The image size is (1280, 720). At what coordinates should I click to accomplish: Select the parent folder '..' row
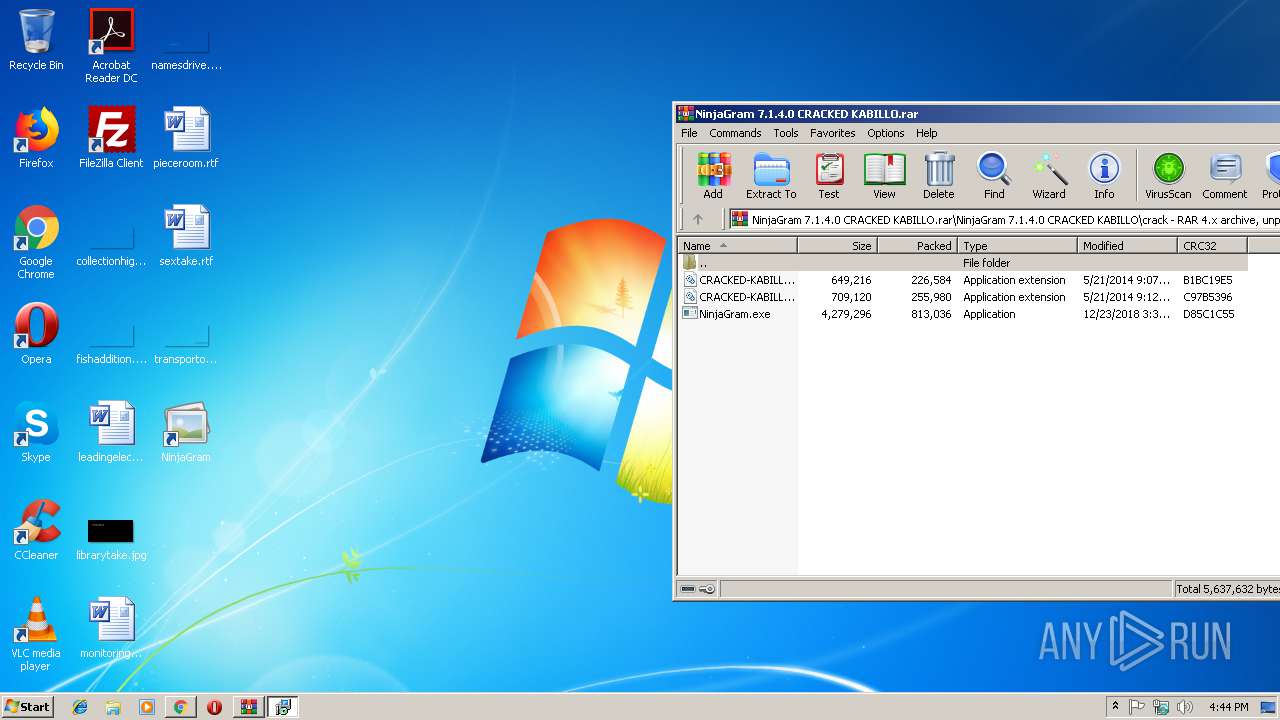tap(963, 263)
